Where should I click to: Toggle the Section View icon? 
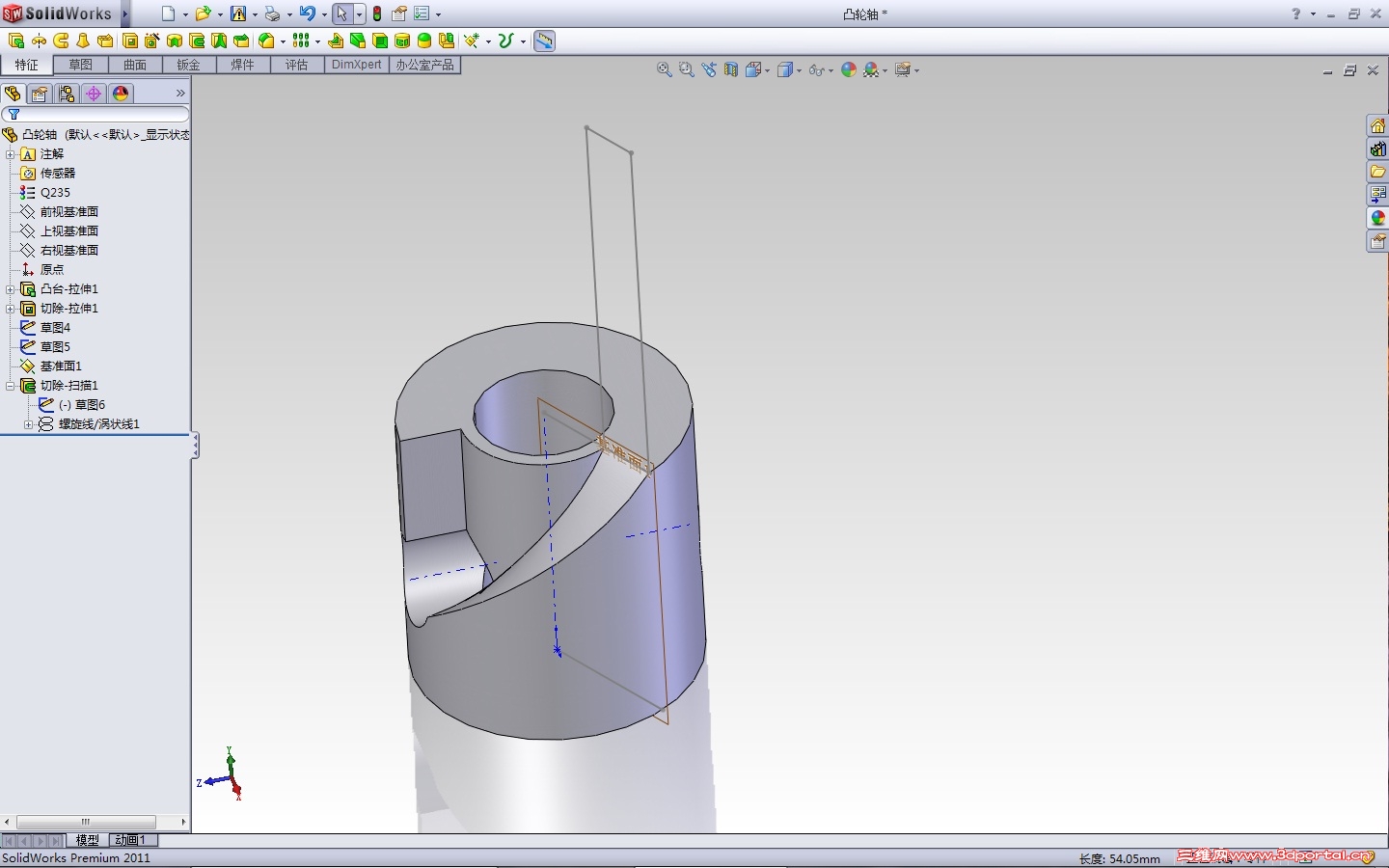coord(731,69)
